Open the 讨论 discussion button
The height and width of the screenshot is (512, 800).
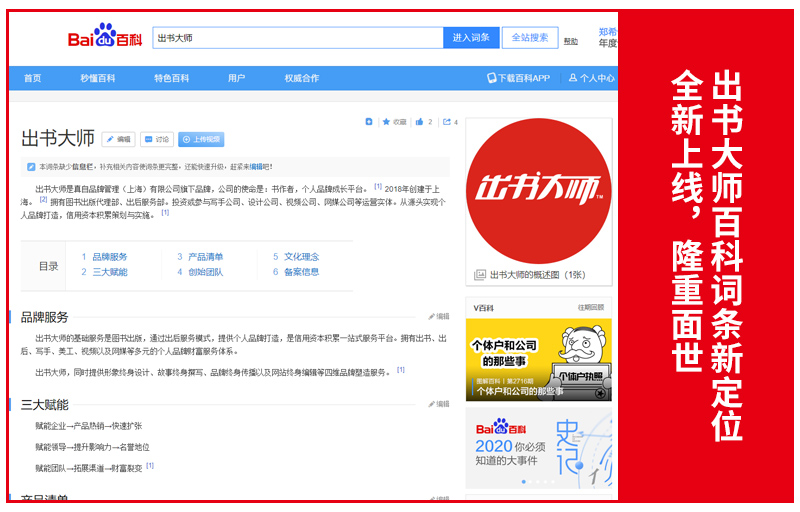pos(157,140)
